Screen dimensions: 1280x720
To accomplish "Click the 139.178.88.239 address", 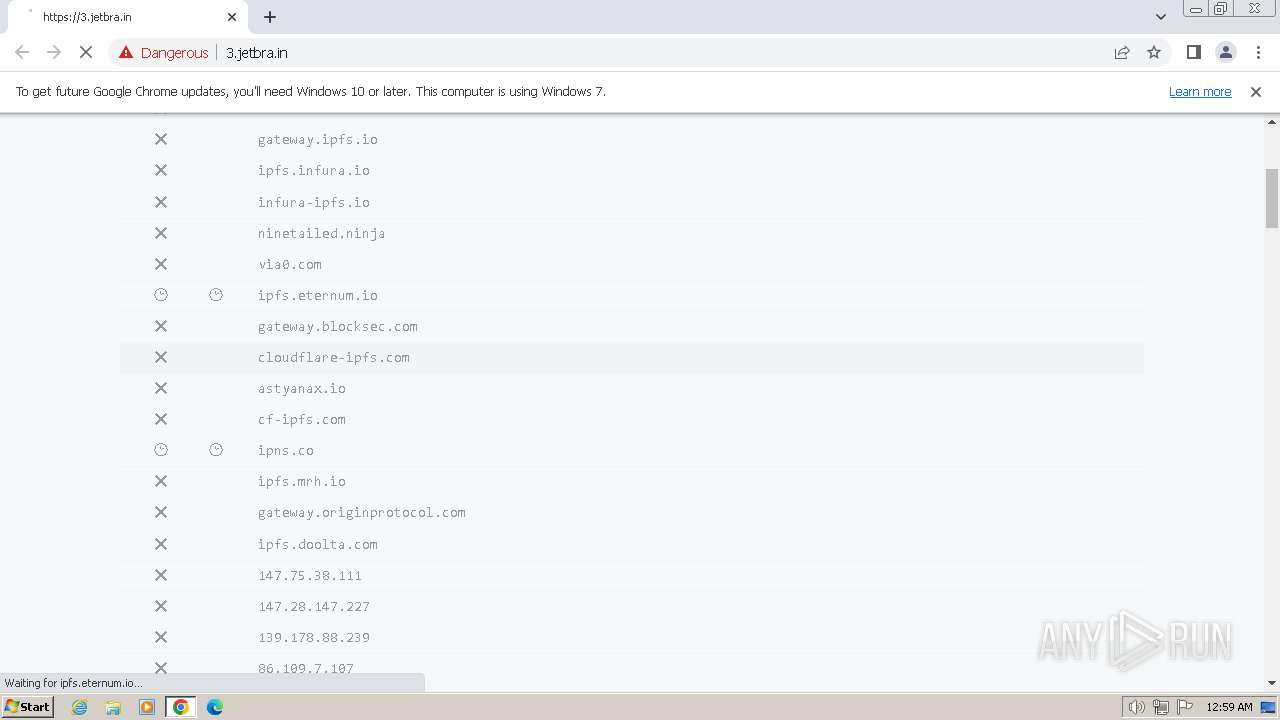I will (314, 637).
